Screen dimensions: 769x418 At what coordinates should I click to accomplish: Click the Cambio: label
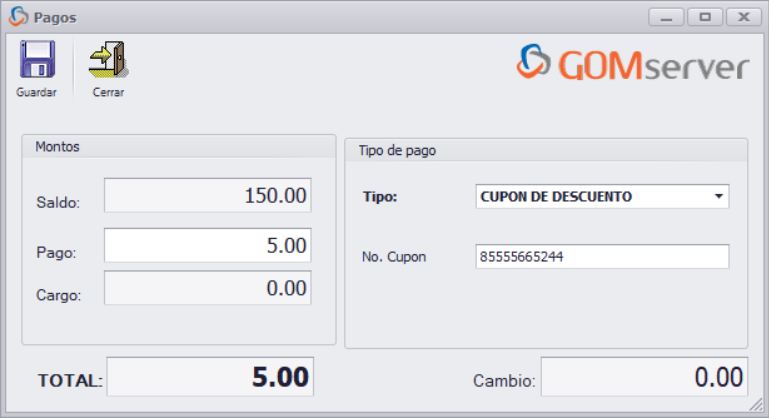504,381
